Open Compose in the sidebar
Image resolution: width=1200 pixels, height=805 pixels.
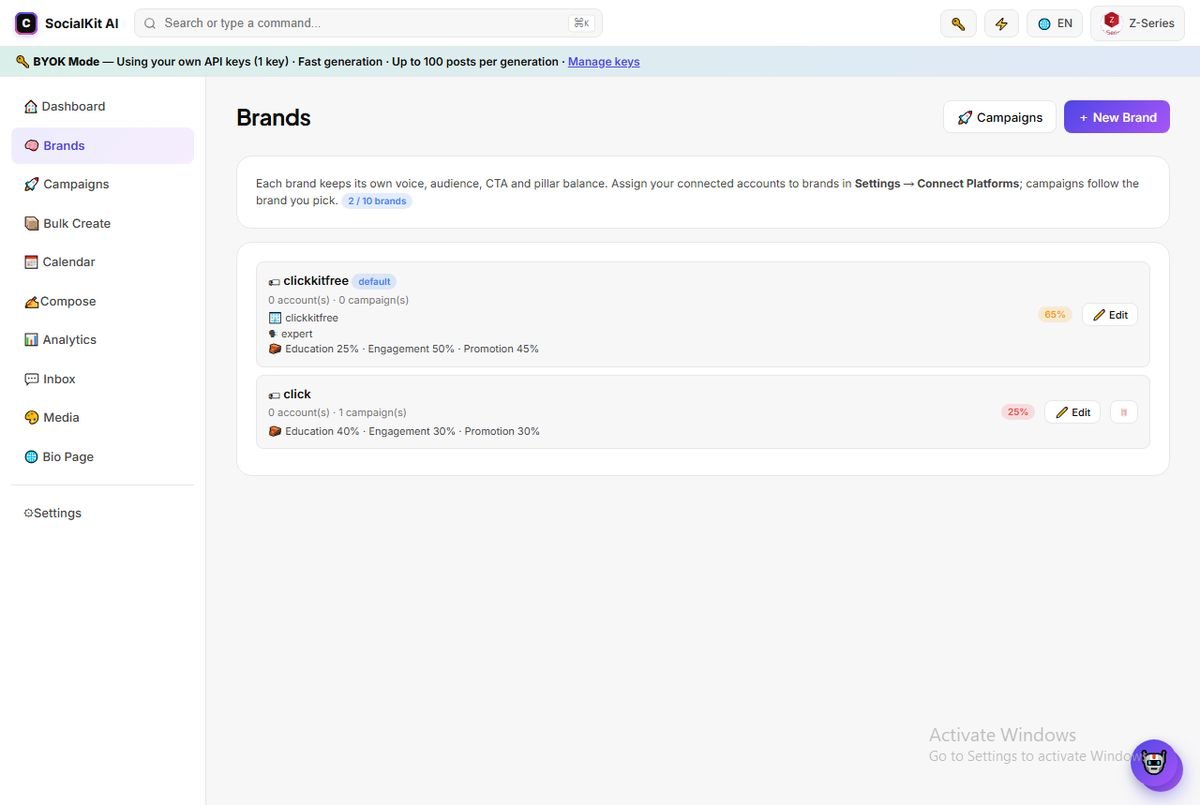coord(102,301)
